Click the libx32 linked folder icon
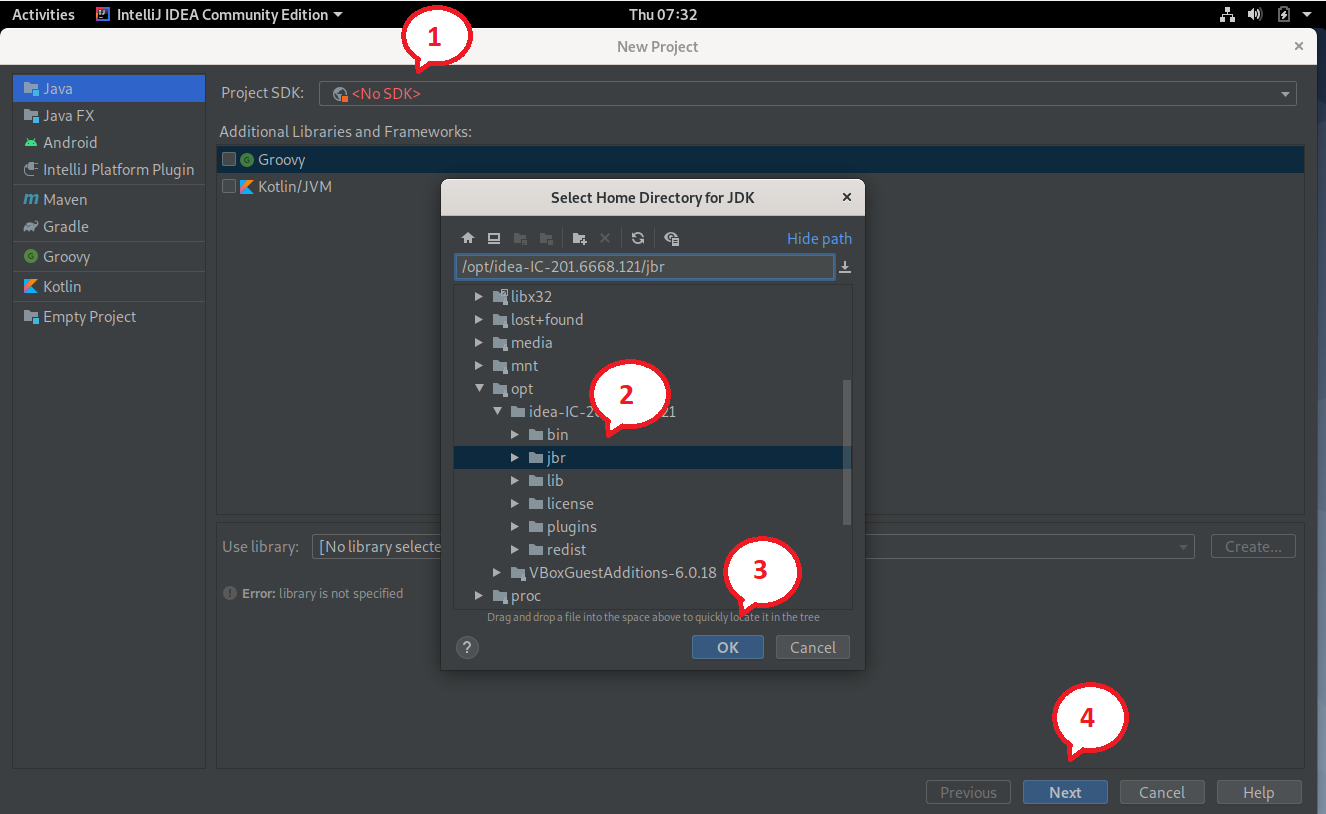This screenshot has width=1326, height=814. pyautogui.click(x=501, y=296)
